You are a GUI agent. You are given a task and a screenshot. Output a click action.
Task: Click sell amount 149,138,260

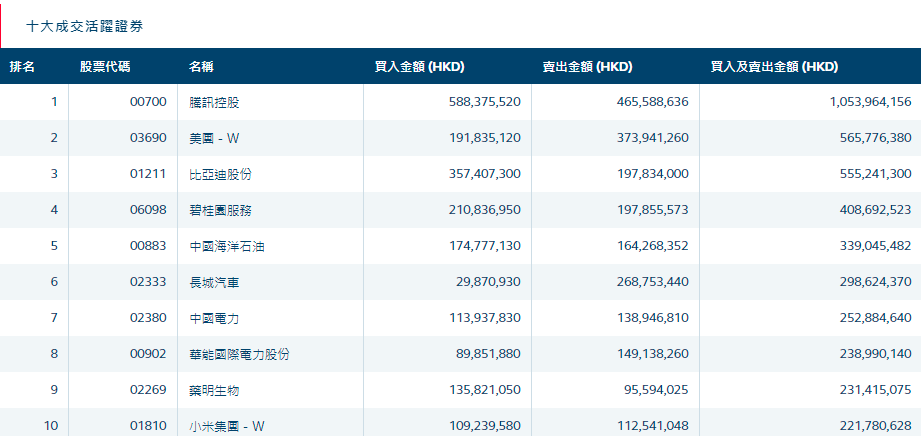(653, 354)
